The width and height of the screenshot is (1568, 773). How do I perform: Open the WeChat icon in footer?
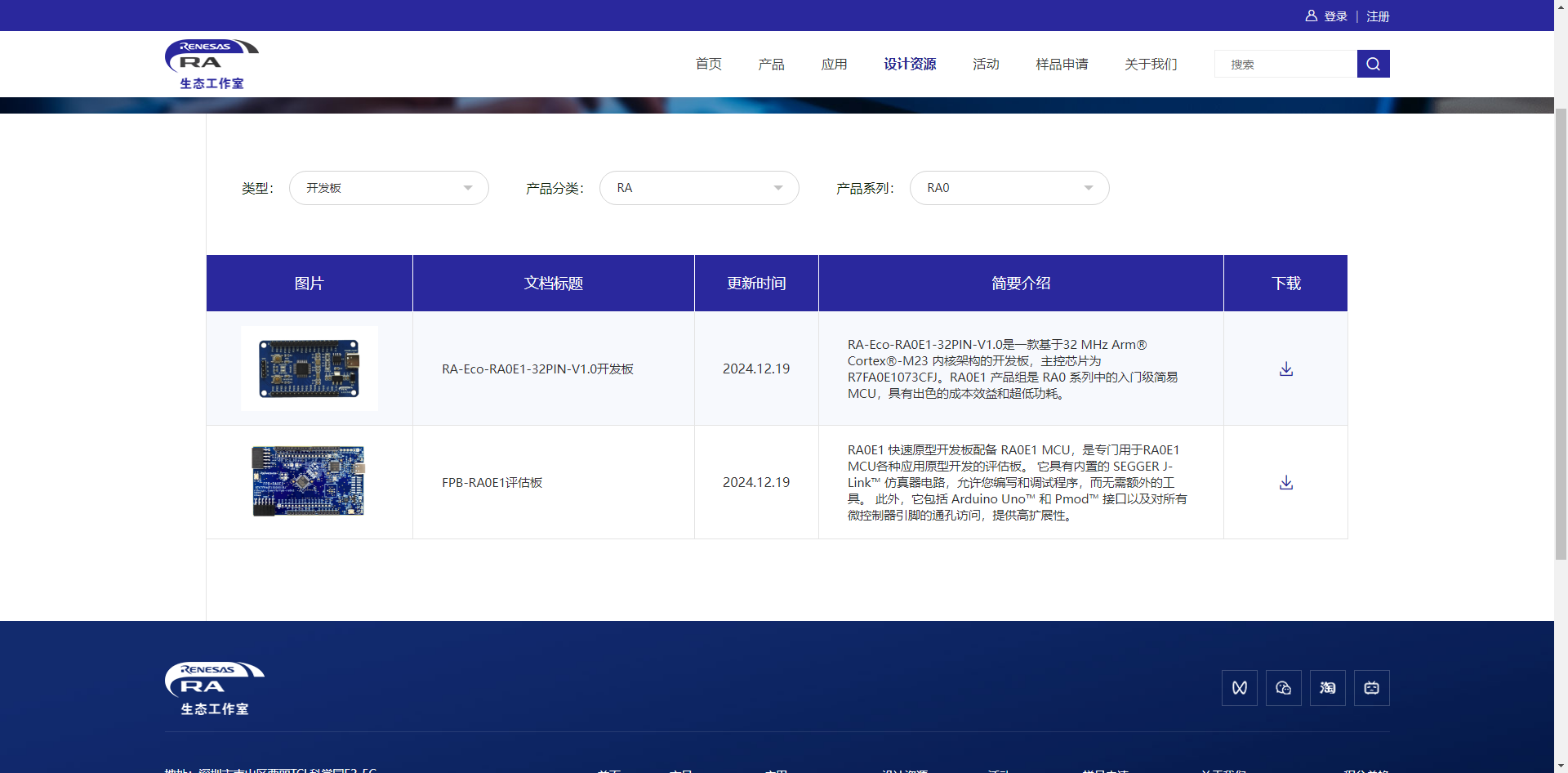click(x=1283, y=688)
